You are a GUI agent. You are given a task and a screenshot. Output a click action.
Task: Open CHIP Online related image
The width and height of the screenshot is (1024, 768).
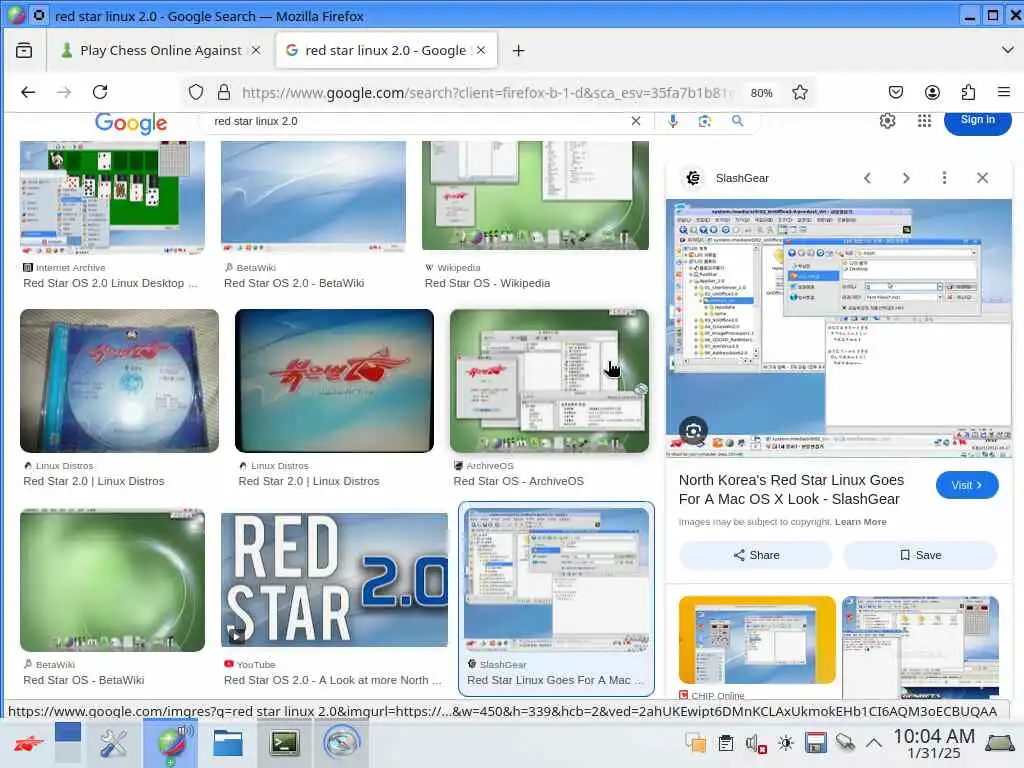758,640
